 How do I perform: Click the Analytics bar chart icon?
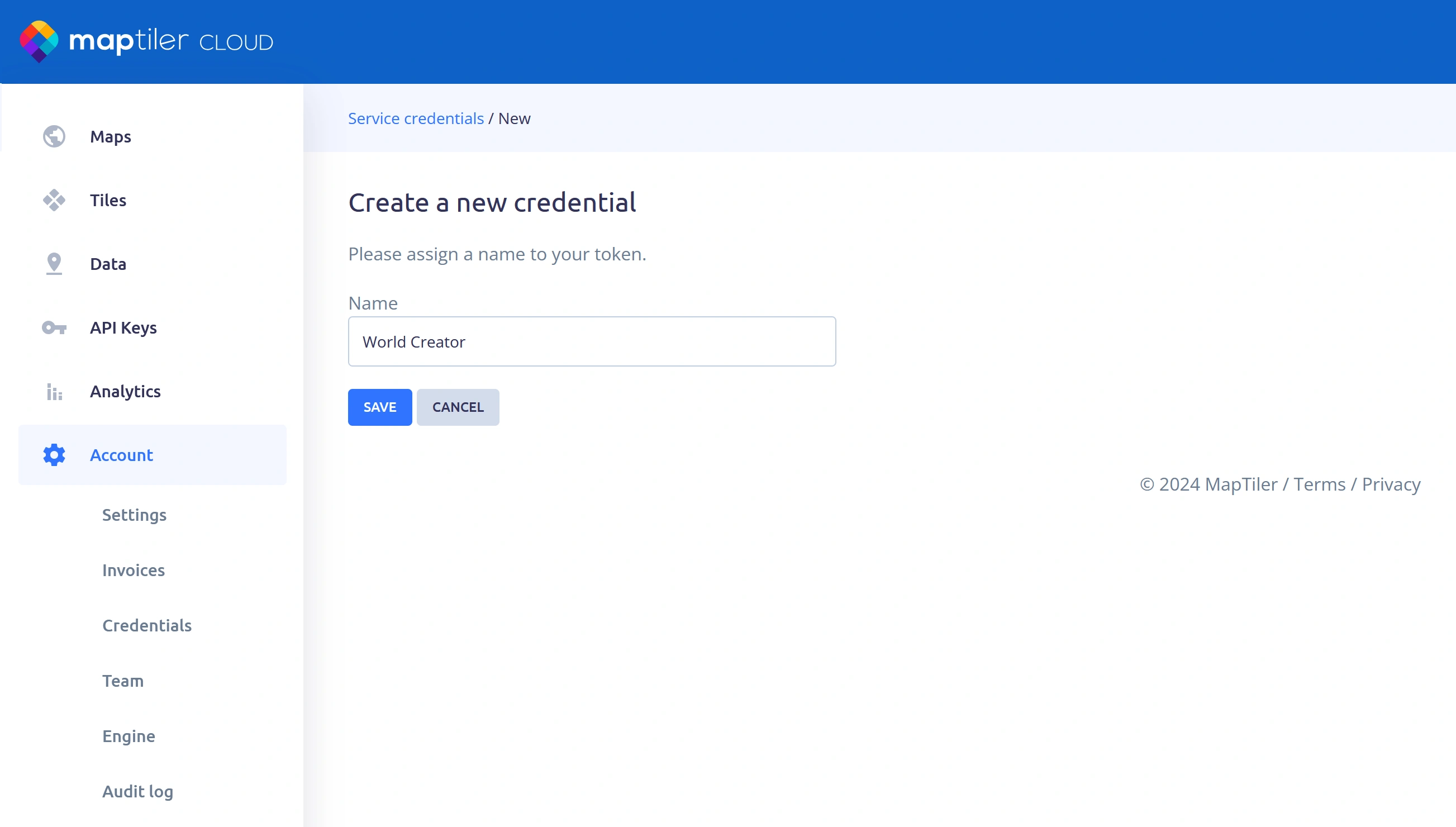pyautogui.click(x=54, y=391)
